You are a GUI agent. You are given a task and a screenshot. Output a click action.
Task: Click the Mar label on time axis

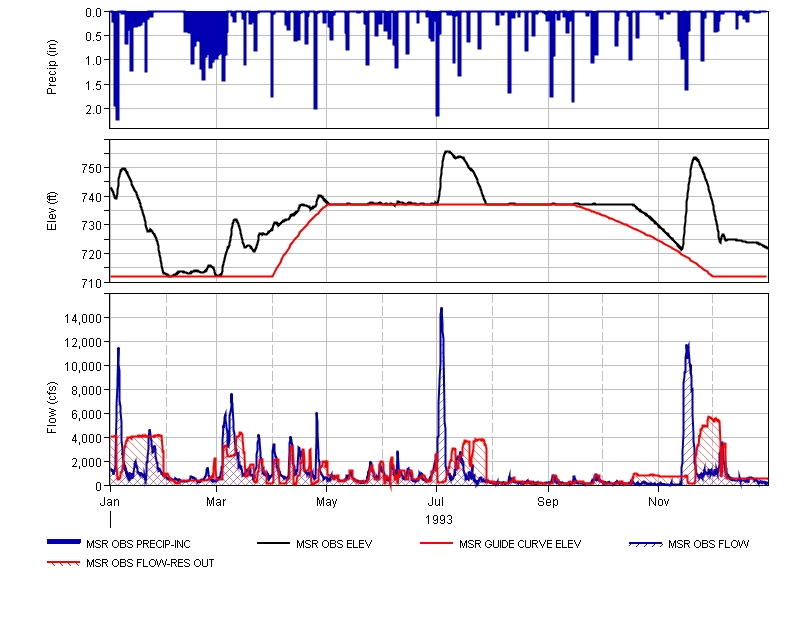(x=216, y=502)
